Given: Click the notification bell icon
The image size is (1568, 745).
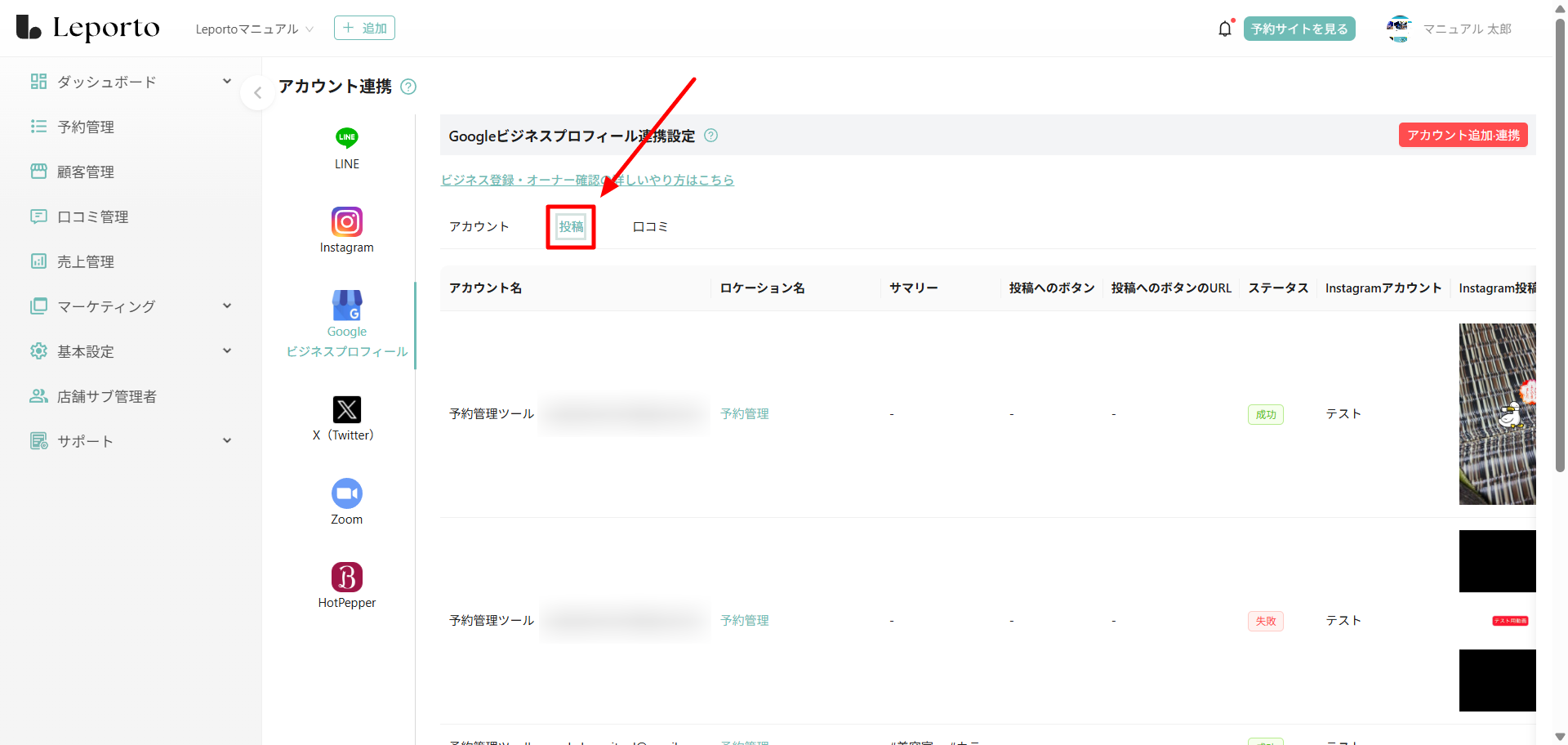Looking at the screenshot, I should click(1224, 29).
